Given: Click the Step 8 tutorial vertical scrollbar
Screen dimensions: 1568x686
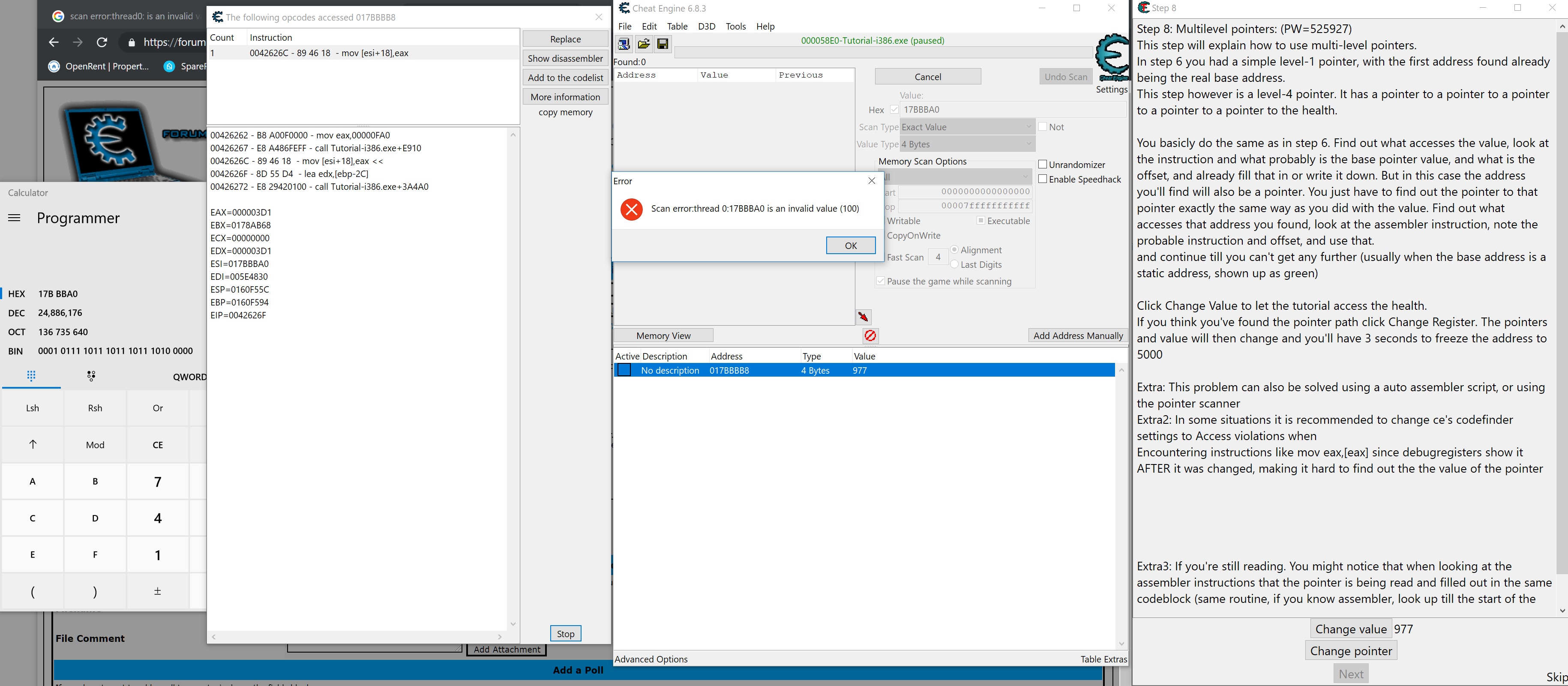Looking at the screenshot, I should point(1561,304).
